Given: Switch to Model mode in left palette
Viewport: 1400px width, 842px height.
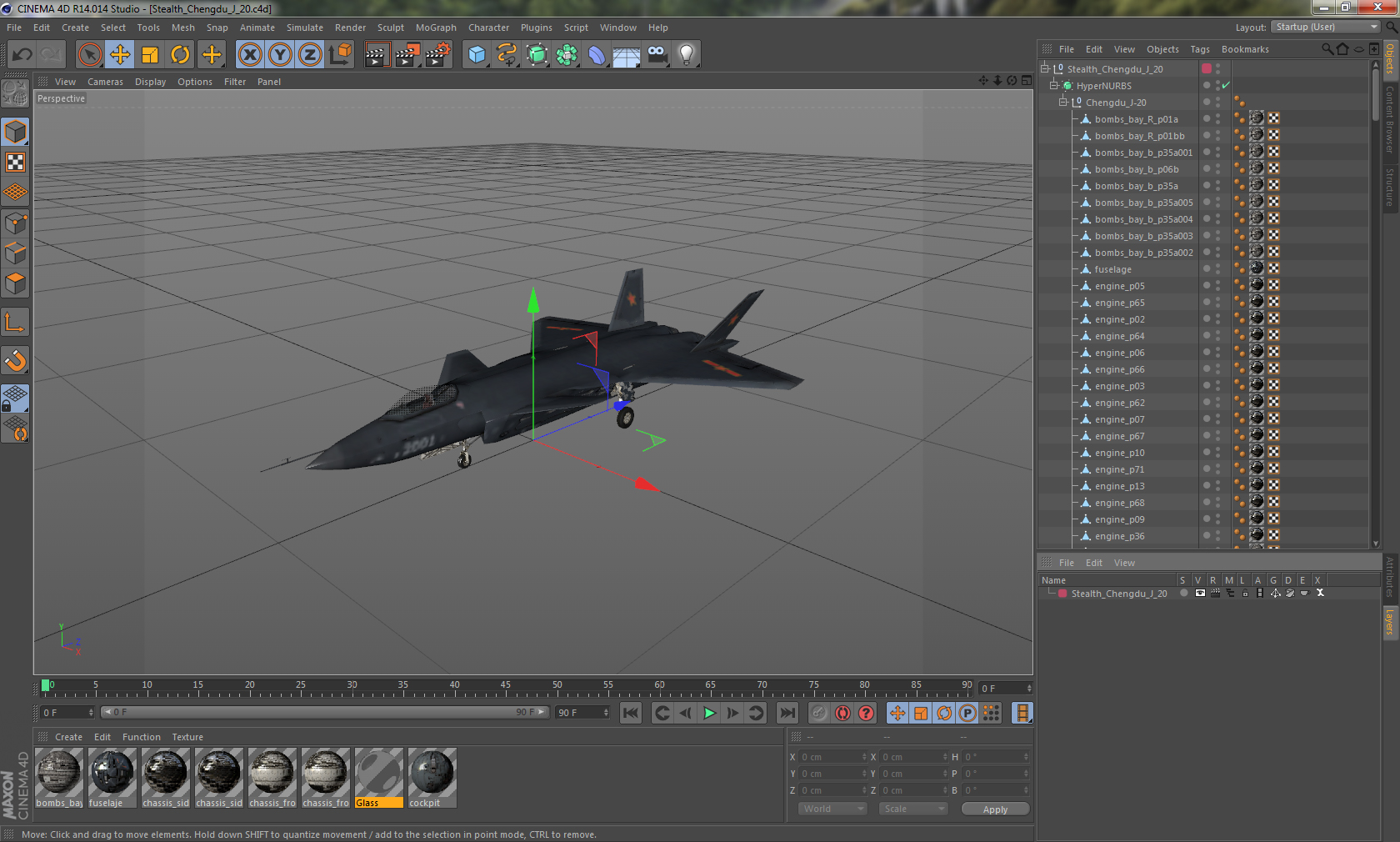Looking at the screenshot, I should 15,132.
